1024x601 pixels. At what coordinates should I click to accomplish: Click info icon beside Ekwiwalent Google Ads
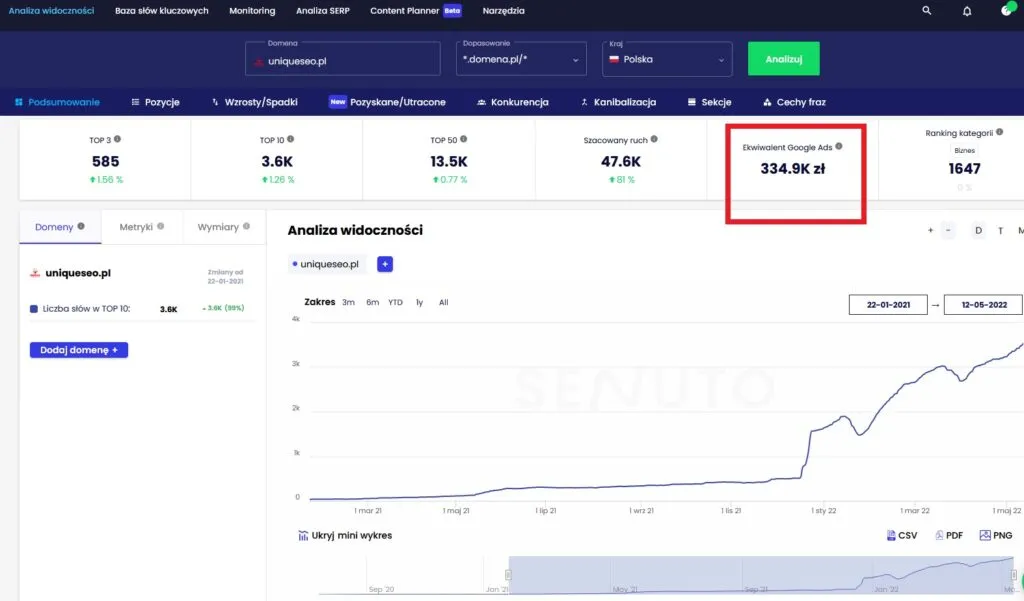click(839, 146)
